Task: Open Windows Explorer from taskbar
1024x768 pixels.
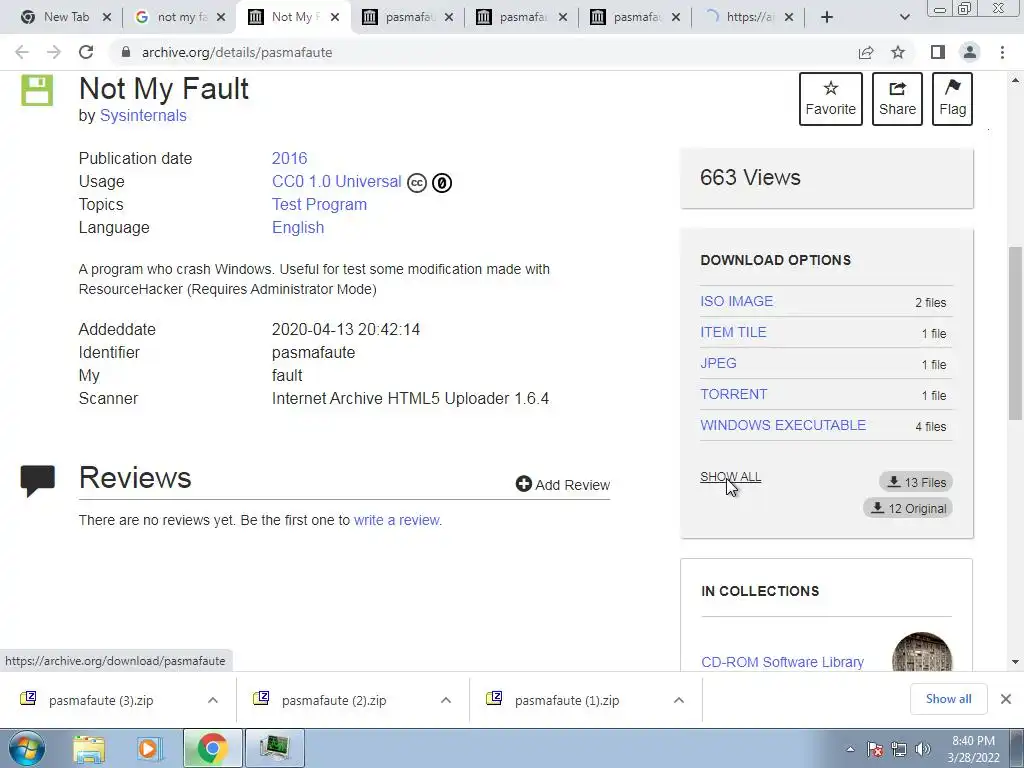Action: coord(89,749)
